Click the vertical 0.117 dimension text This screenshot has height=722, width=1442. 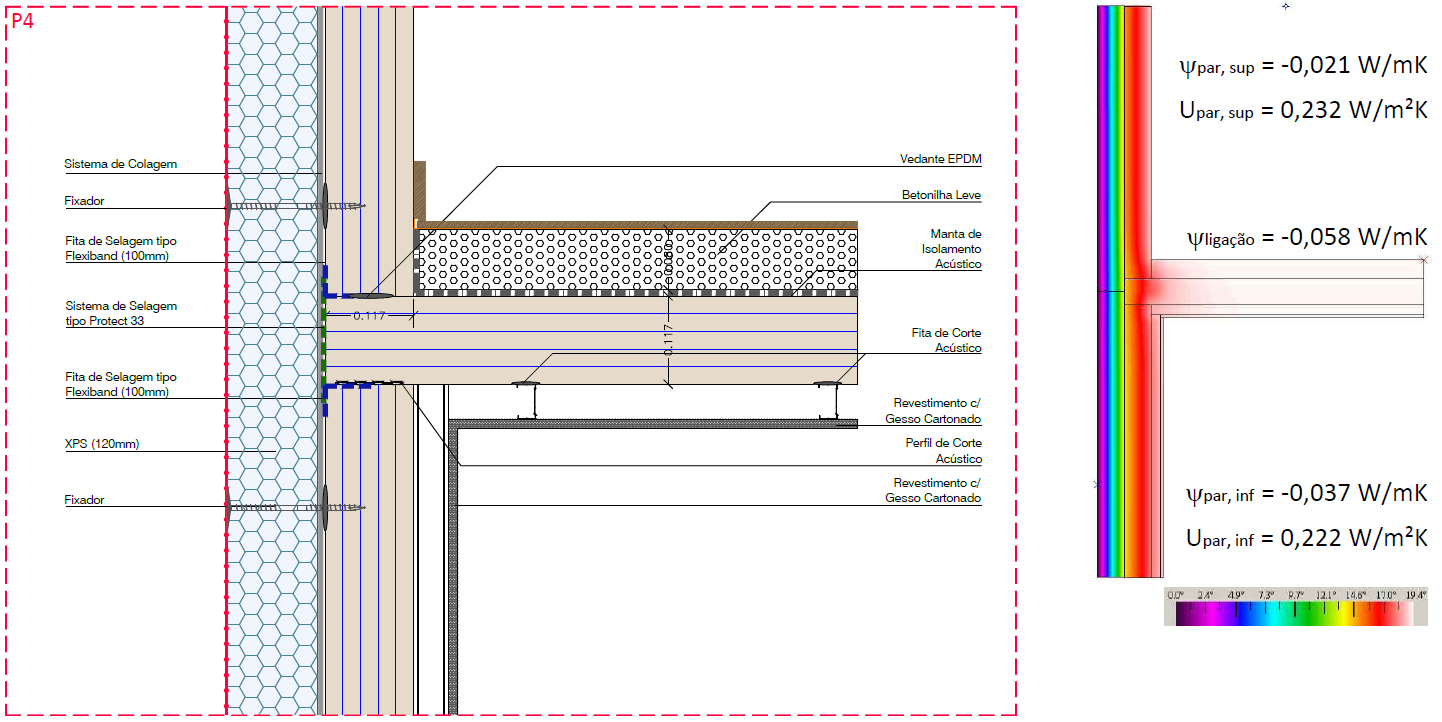pos(670,340)
